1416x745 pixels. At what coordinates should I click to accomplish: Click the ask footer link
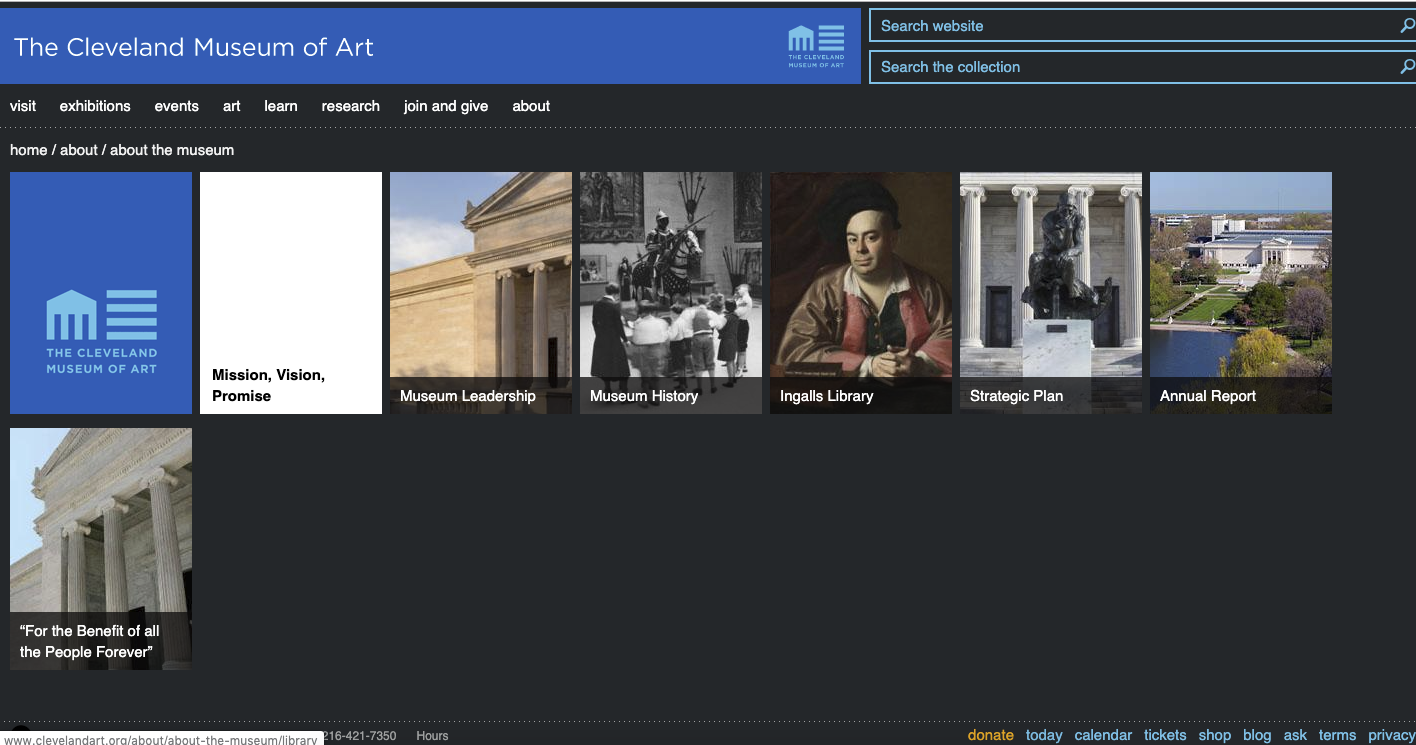[x=1295, y=735]
